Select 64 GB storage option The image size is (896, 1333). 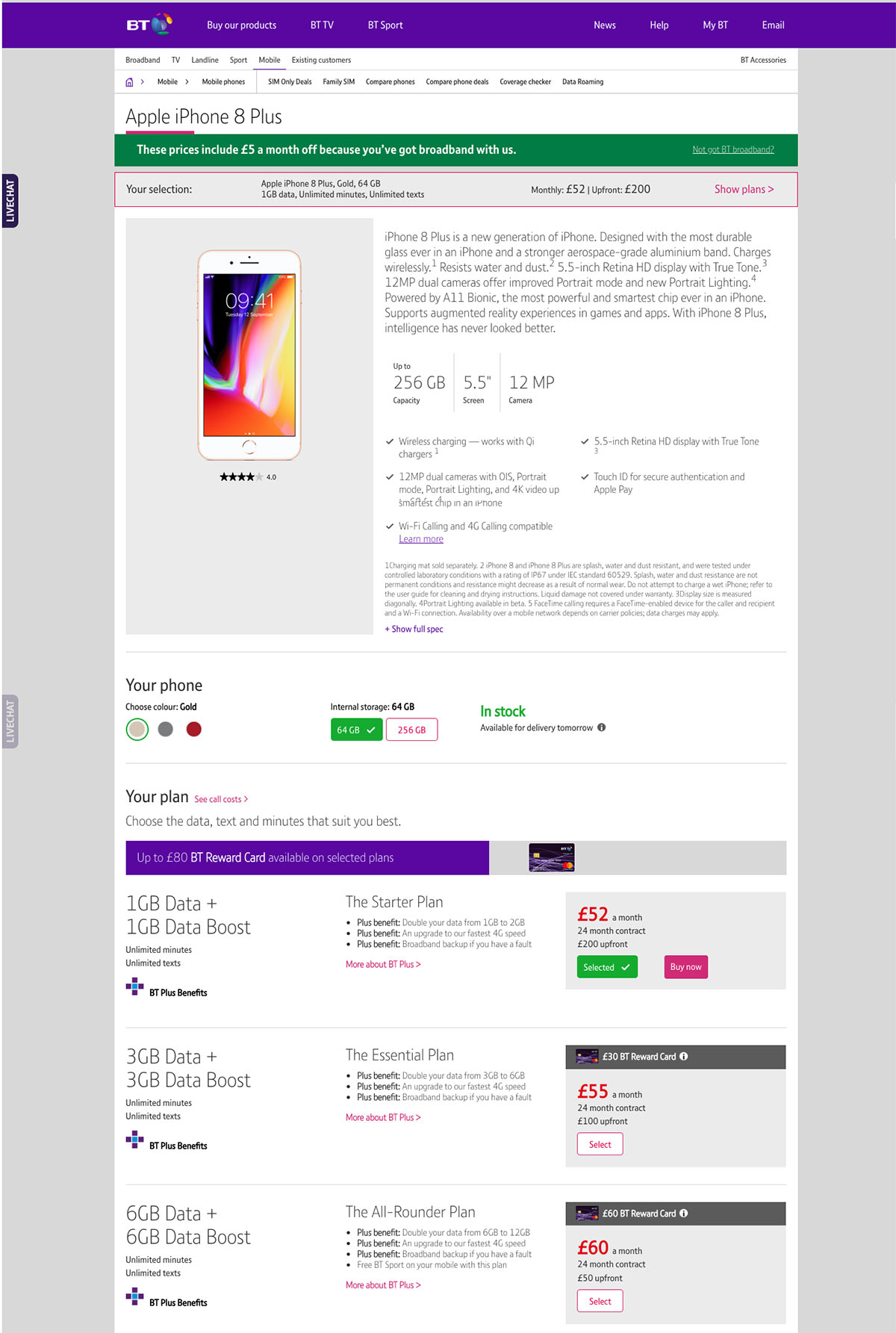[x=357, y=730]
